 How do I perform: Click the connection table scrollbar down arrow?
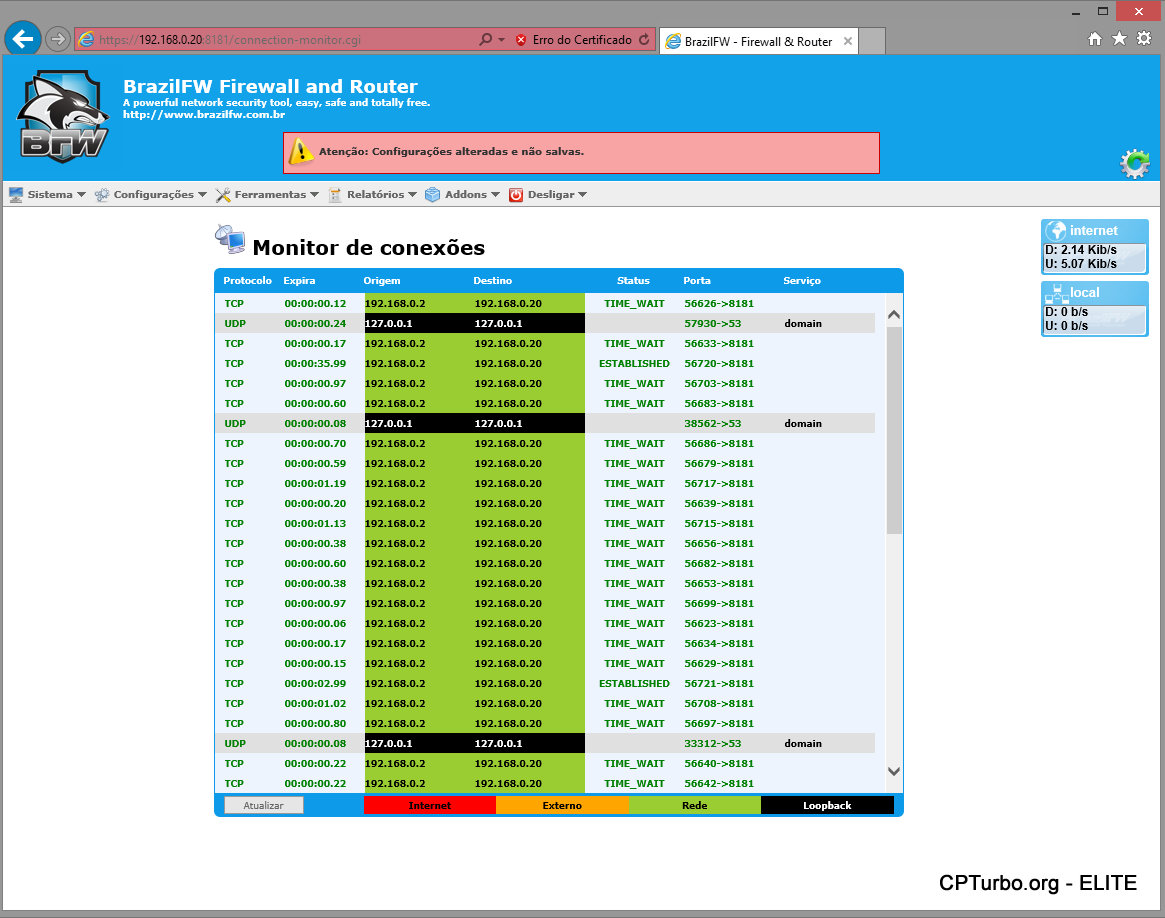pyautogui.click(x=893, y=771)
